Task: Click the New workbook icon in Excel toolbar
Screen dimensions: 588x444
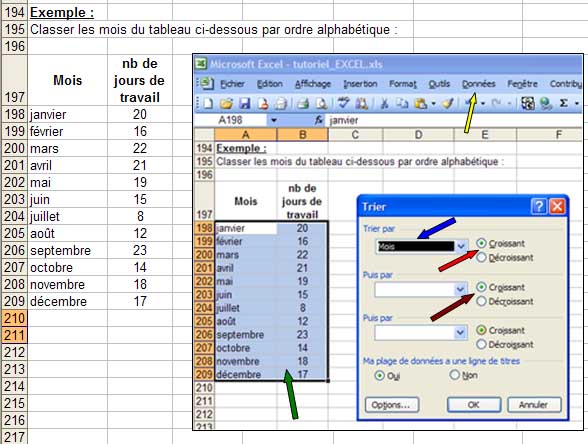Action: click(x=208, y=103)
